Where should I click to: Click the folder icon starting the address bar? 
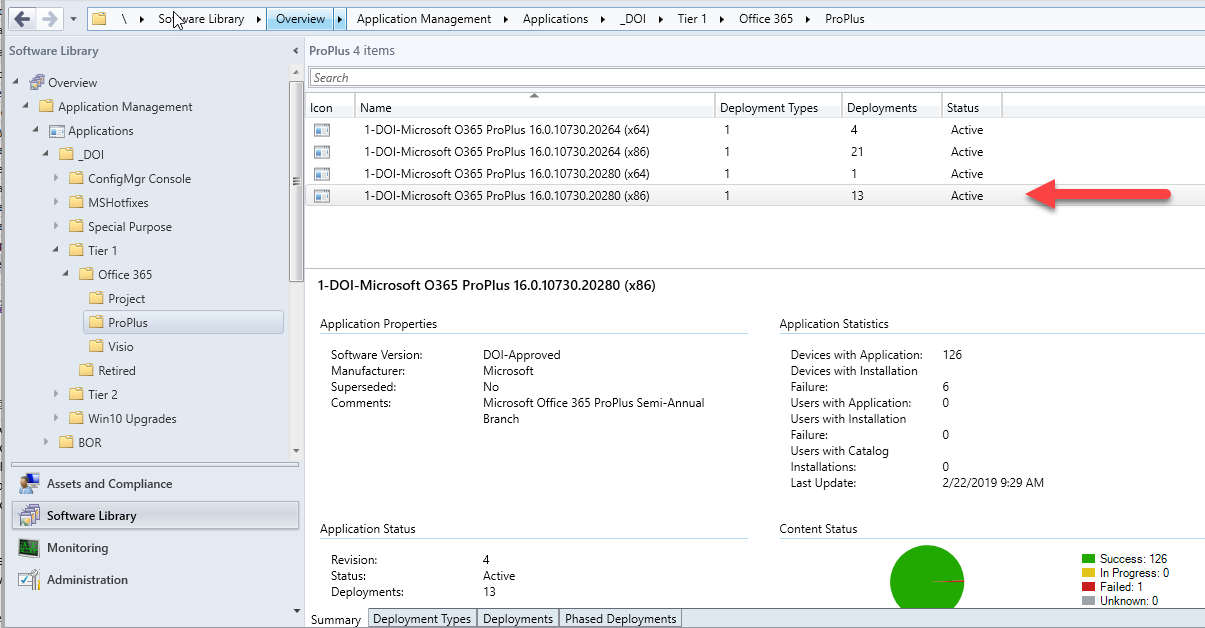[99, 19]
